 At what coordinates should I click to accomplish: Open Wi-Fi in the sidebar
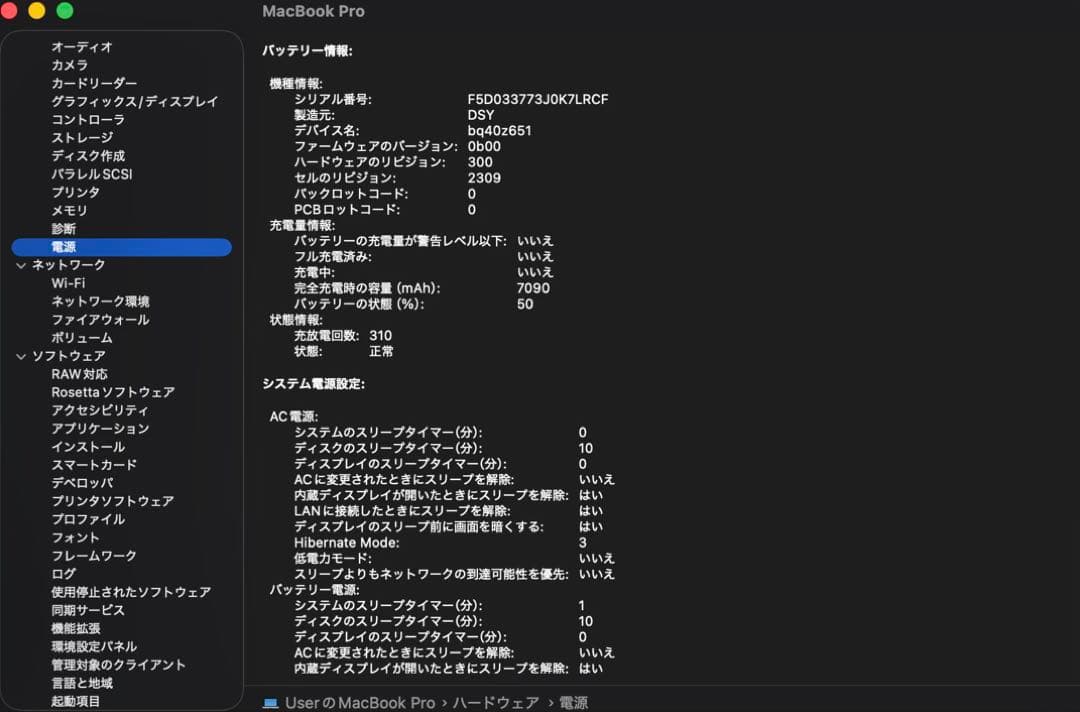[x=68, y=283]
